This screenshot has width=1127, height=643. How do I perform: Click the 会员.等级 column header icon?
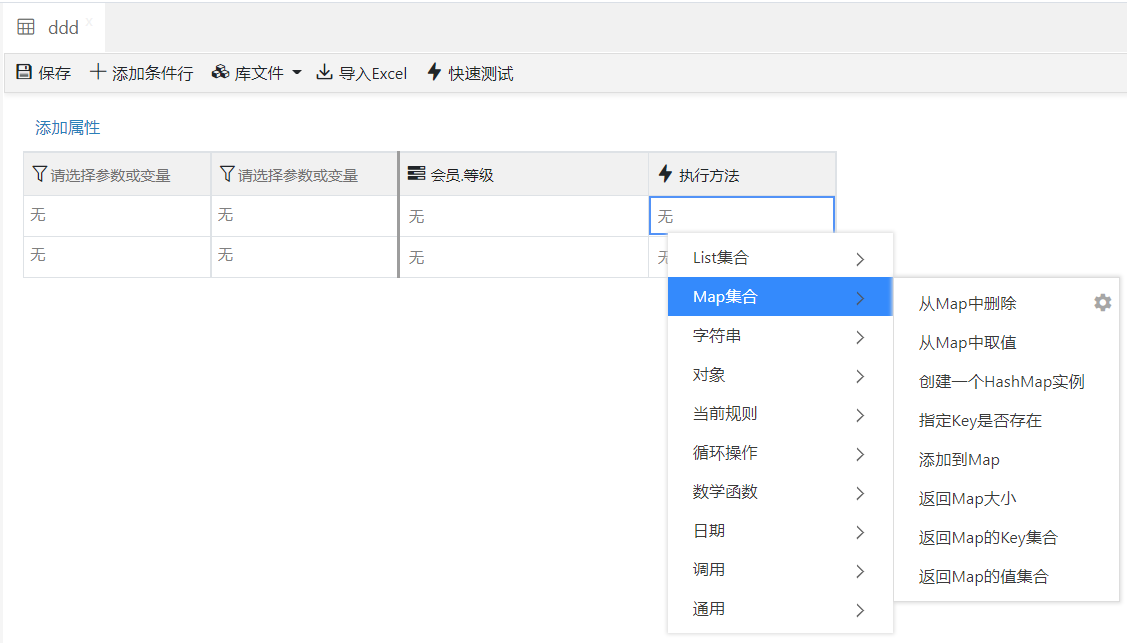(x=416, y=174)
